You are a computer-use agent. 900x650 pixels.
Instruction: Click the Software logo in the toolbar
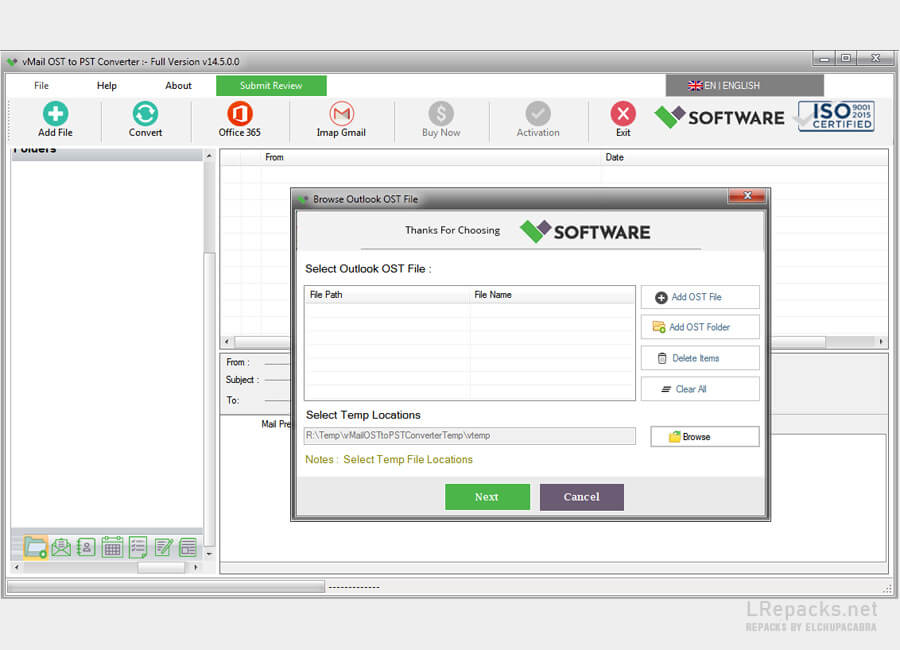coord(719,117)
